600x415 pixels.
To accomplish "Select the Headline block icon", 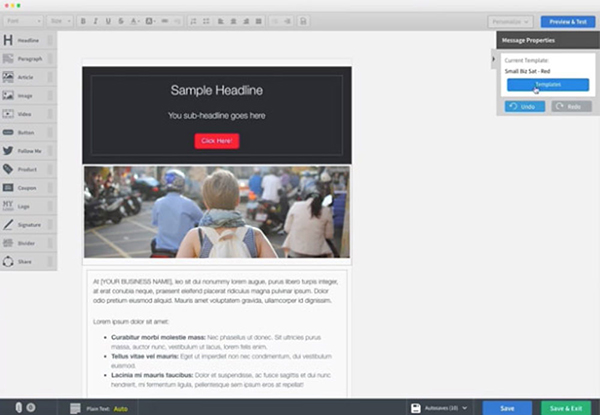I will point(8,40).
